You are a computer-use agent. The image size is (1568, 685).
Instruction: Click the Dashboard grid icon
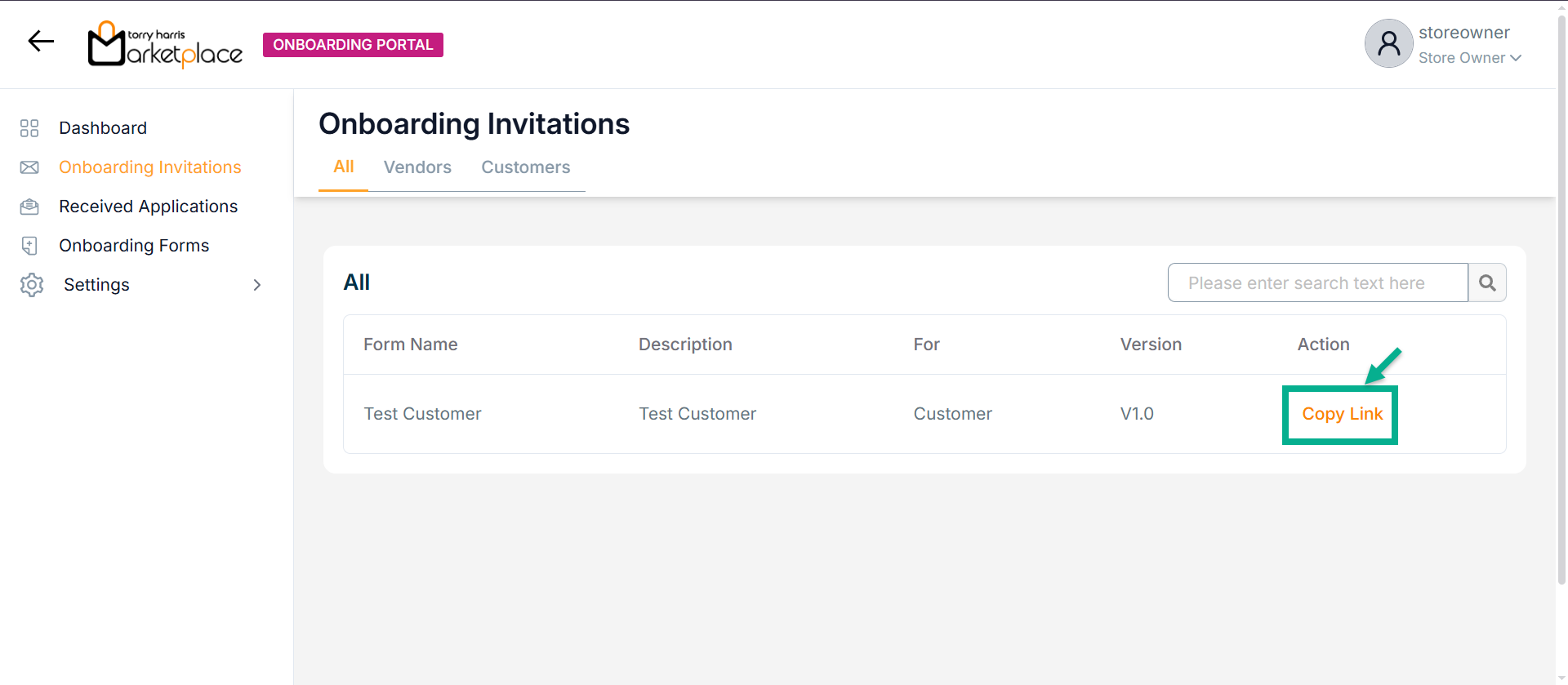(x=29, y=128)
